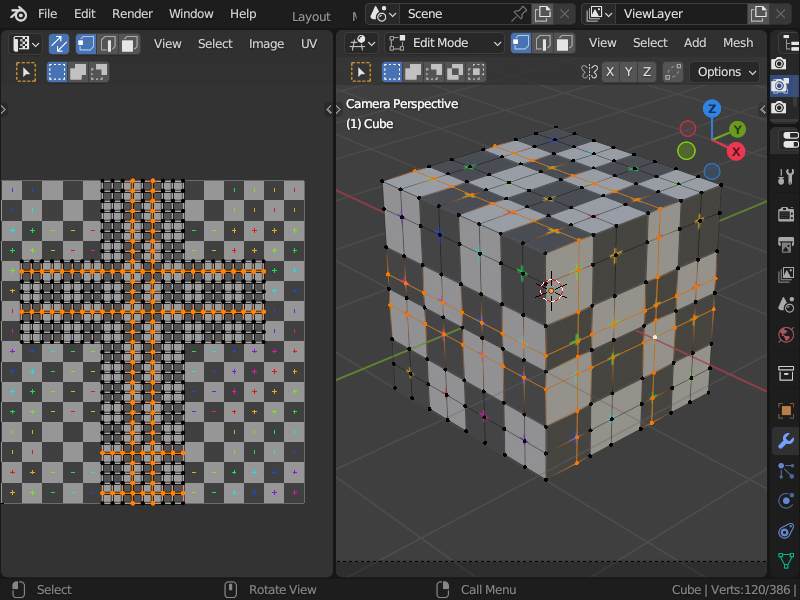Open UV editor View menu
The width and height of the screenshot is (800, 600).
pyautogui.click(x=167, y=44)
